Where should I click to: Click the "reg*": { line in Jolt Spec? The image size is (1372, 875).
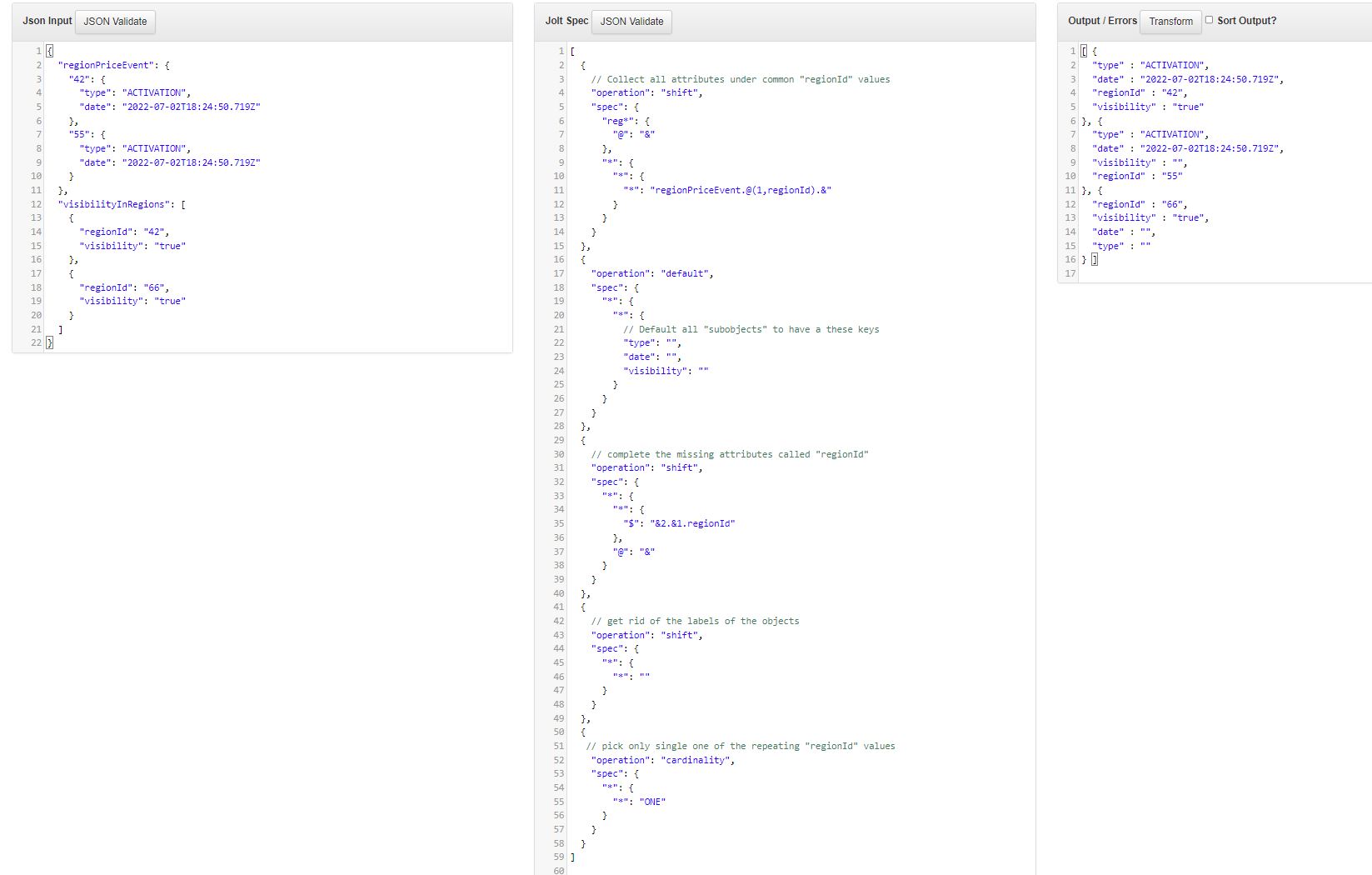tap(626, 121)
